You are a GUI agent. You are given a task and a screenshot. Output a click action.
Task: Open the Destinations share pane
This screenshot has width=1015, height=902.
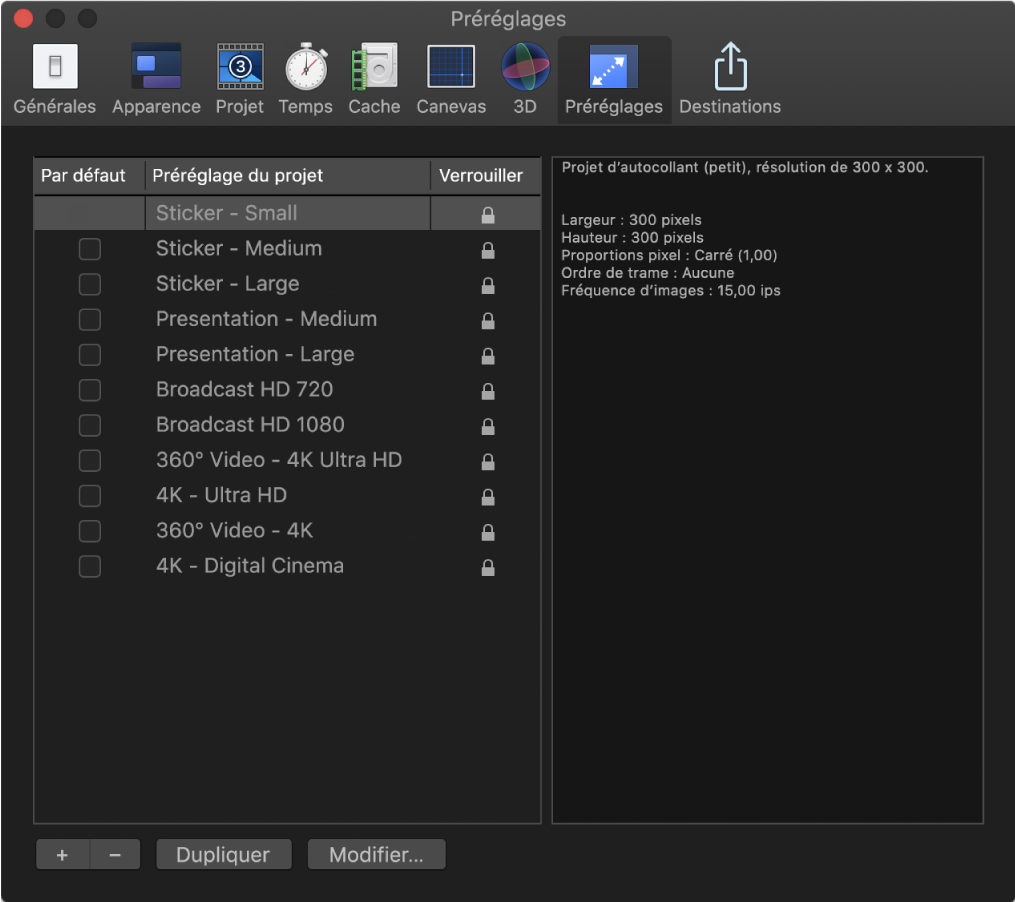coord(730,80)
